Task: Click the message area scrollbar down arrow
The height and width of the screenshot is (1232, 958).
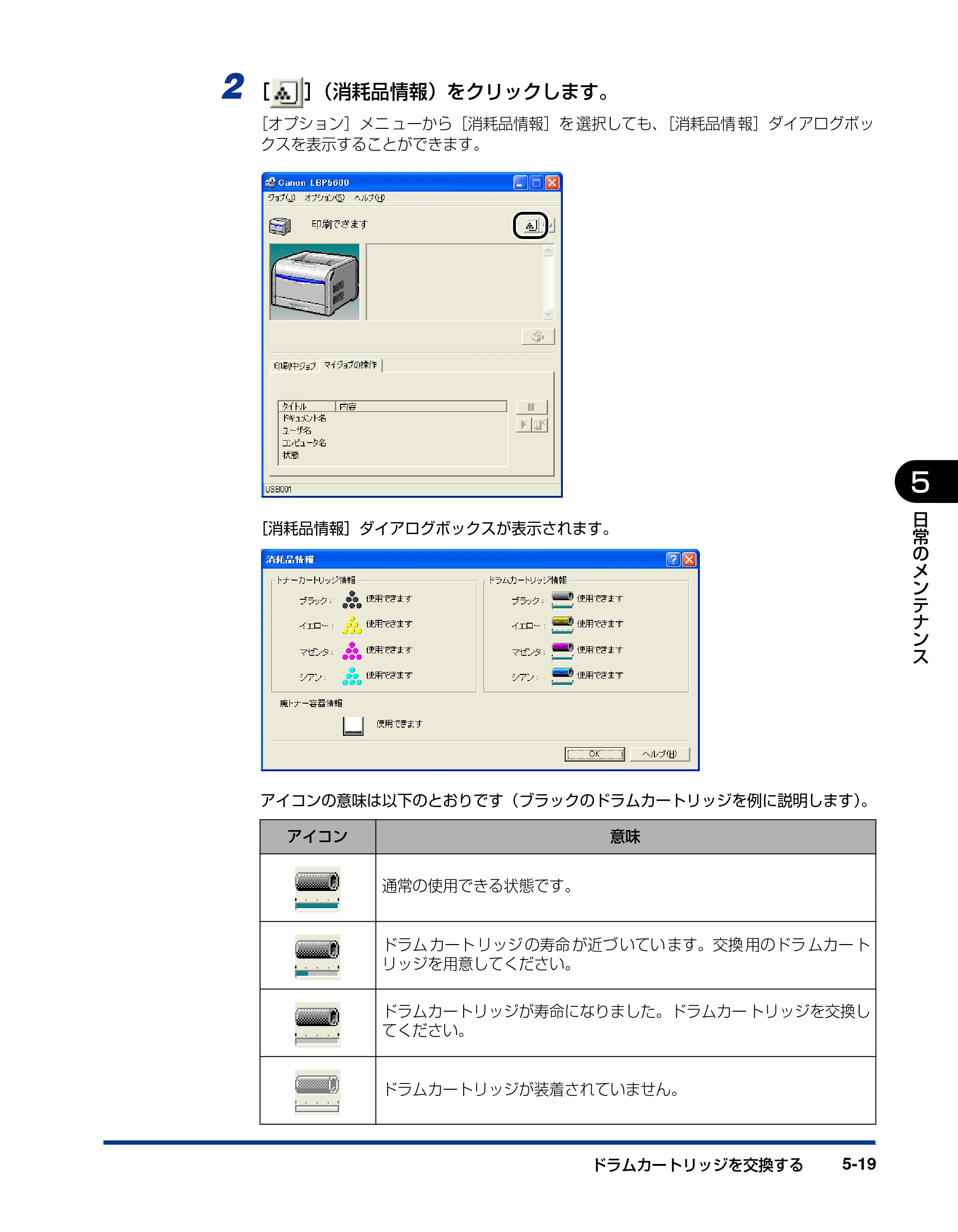Action: (548, 314)
